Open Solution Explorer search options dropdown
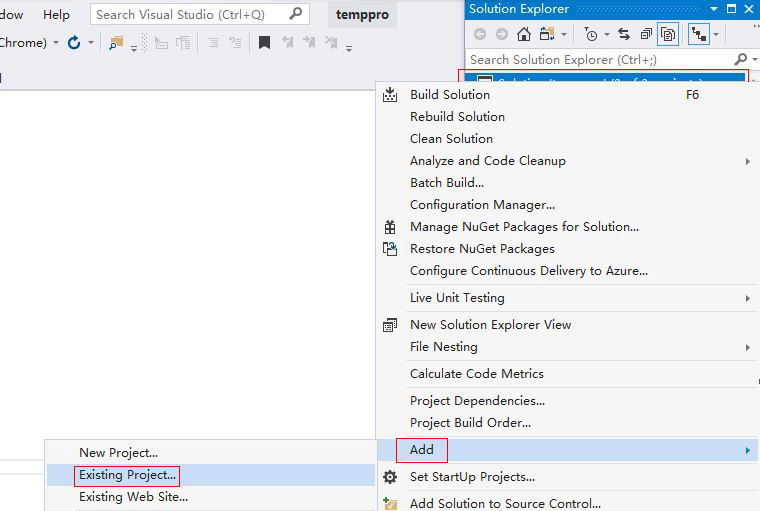Viewport: 760px width, 511px height. (755, 60)
